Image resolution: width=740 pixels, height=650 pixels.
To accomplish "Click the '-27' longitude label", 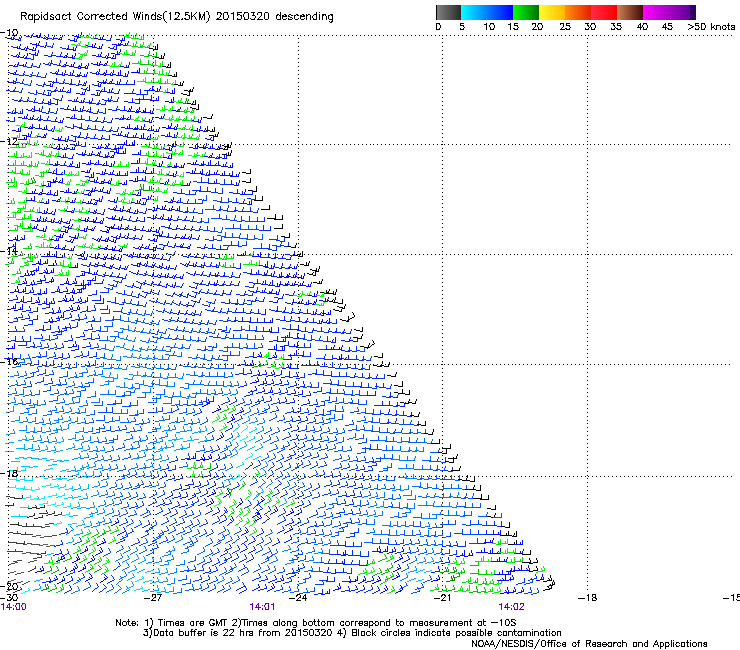I will [x=153, y=598].
